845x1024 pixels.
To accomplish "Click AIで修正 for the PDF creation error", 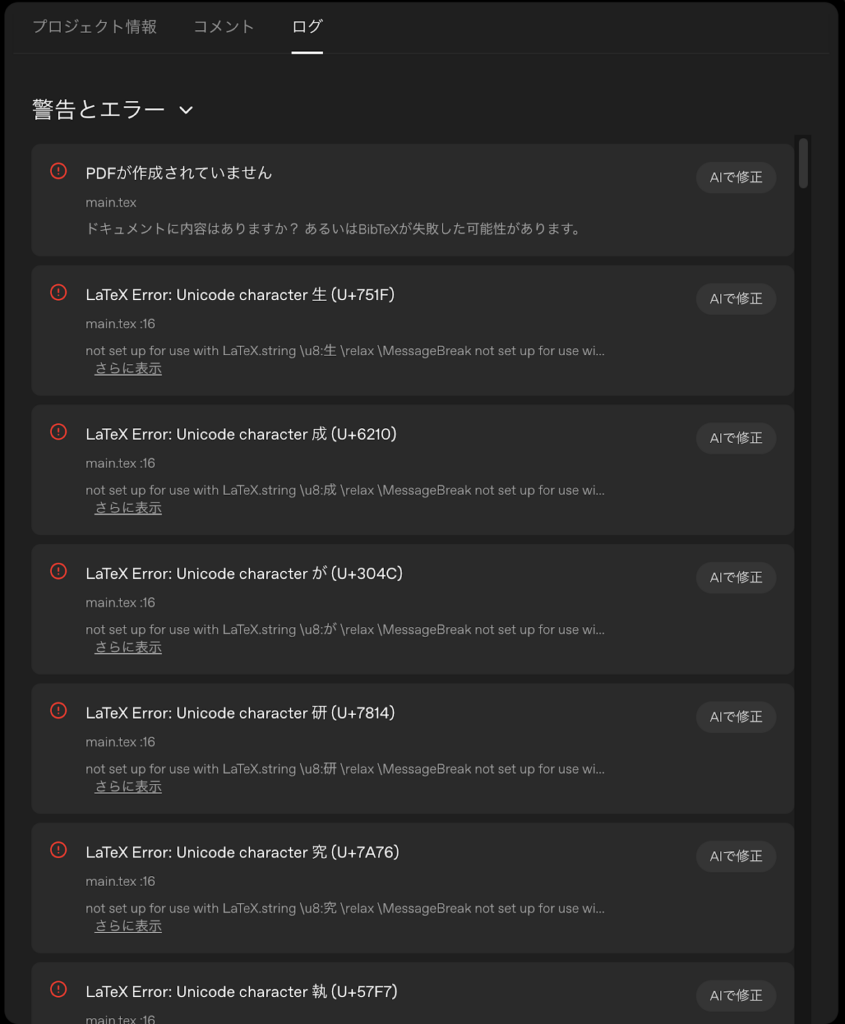I will (736, 177).
